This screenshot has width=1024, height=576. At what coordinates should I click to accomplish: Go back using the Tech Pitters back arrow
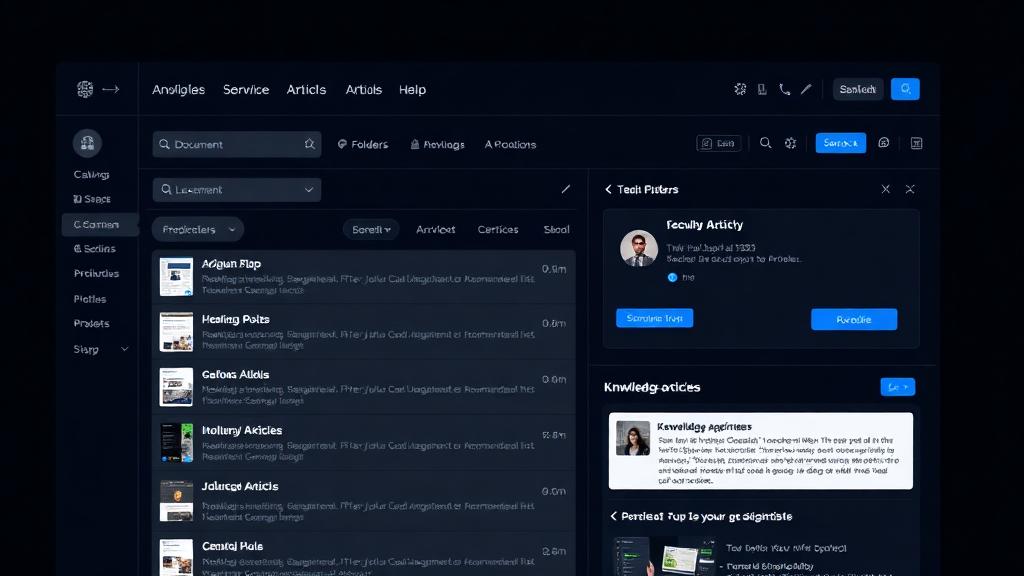pyautogui.click(x=608, y=189)
